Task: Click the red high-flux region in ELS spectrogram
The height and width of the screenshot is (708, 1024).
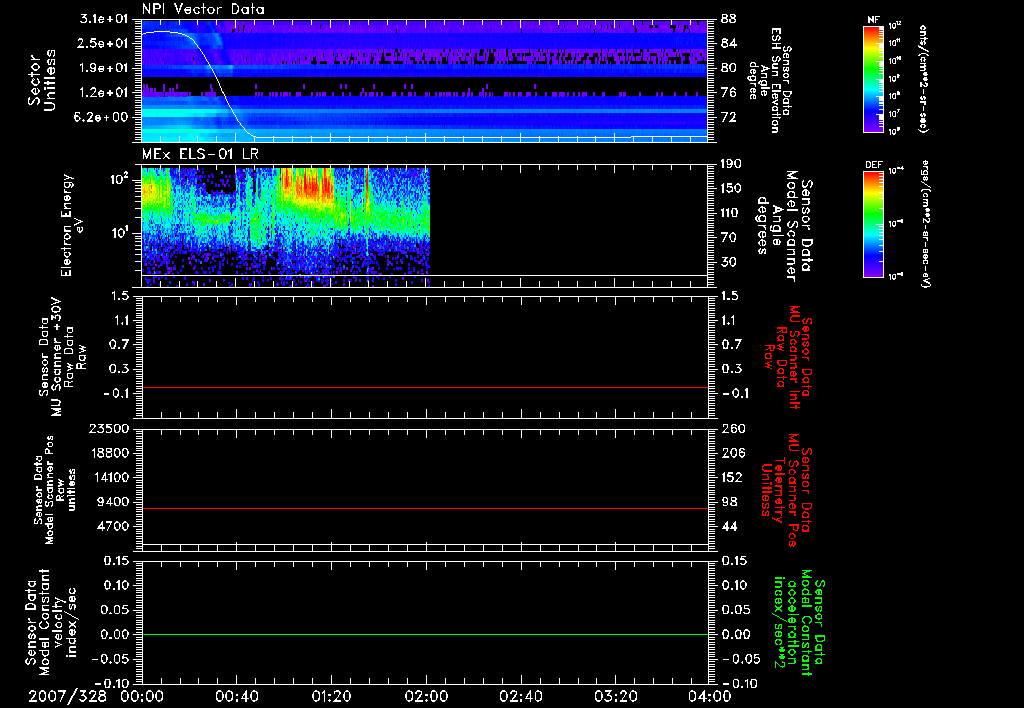Action: pos(307,185)
